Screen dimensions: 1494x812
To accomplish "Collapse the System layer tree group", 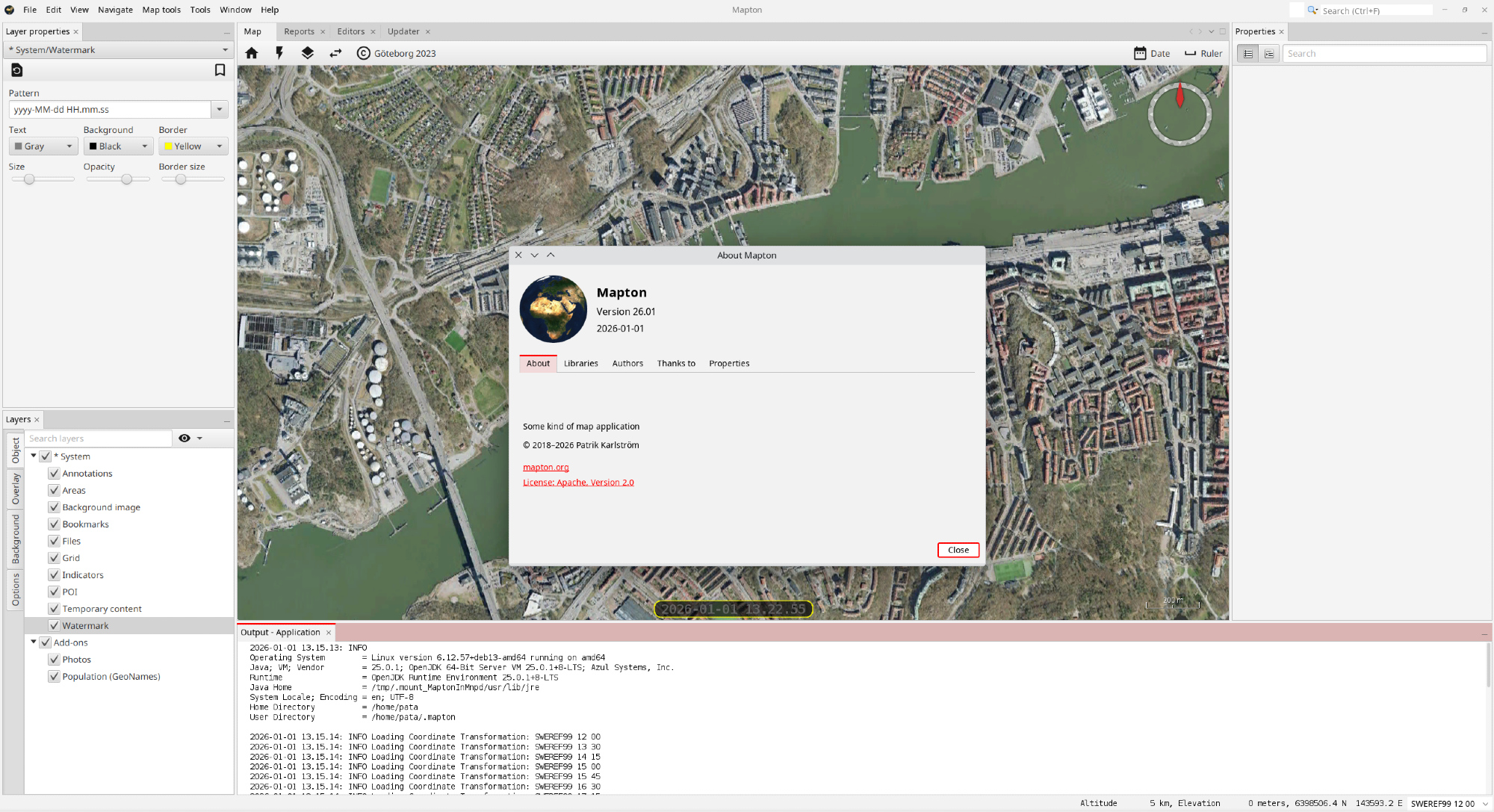I will [x=34, y=456].
